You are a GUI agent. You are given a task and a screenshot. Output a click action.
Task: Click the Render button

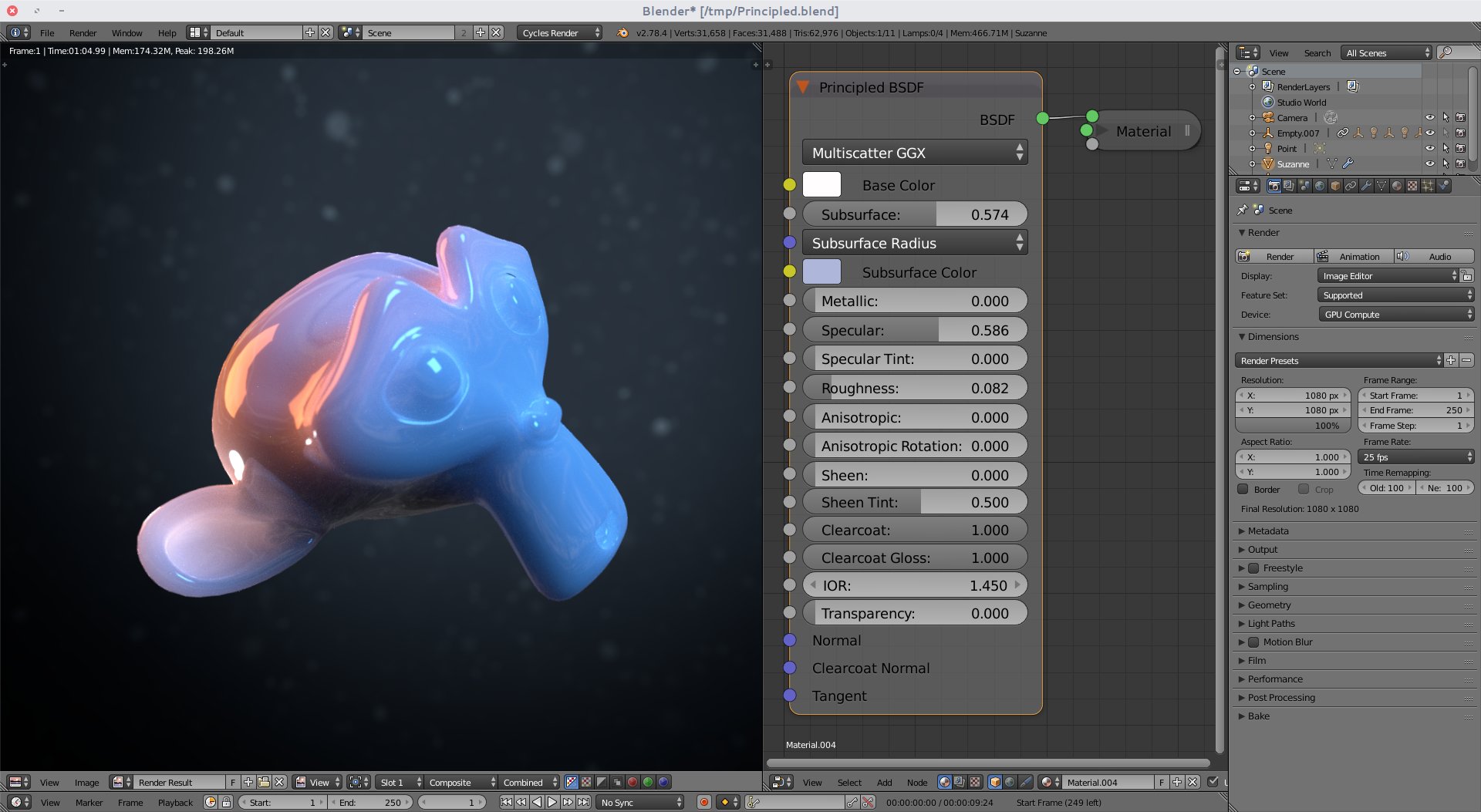(x=1274, y=257)
